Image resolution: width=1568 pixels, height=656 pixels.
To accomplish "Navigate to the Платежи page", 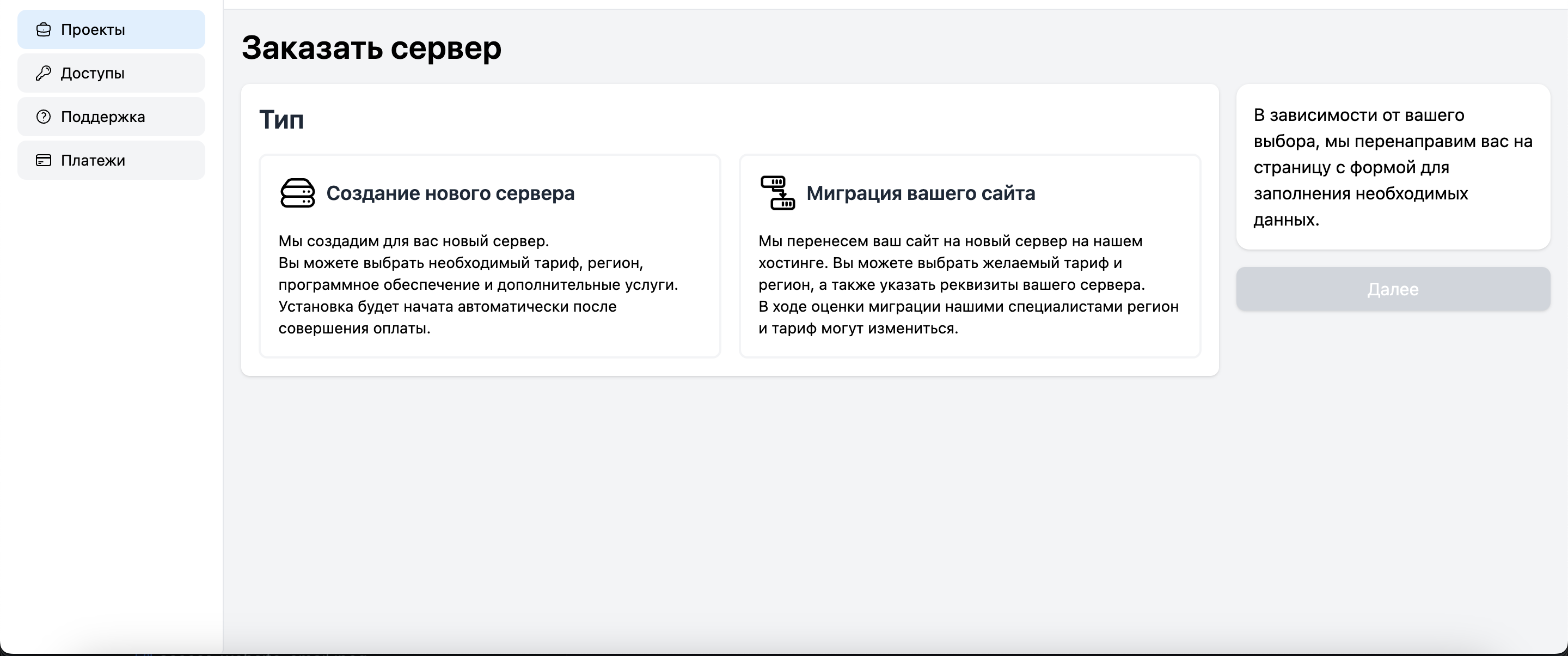I will (x=112, y=160).
